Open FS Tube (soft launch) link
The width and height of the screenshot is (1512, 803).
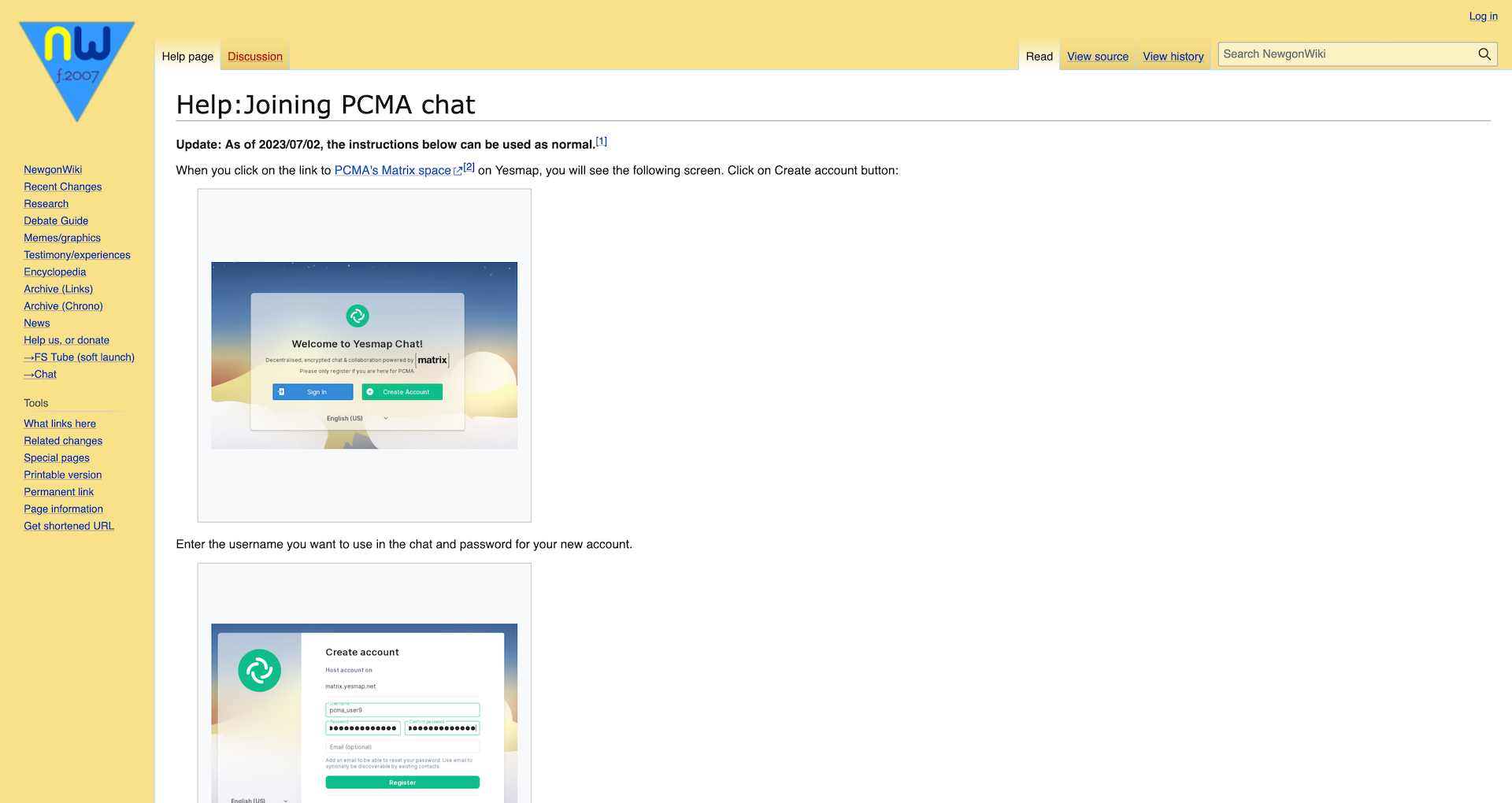[x=79, y=357]
